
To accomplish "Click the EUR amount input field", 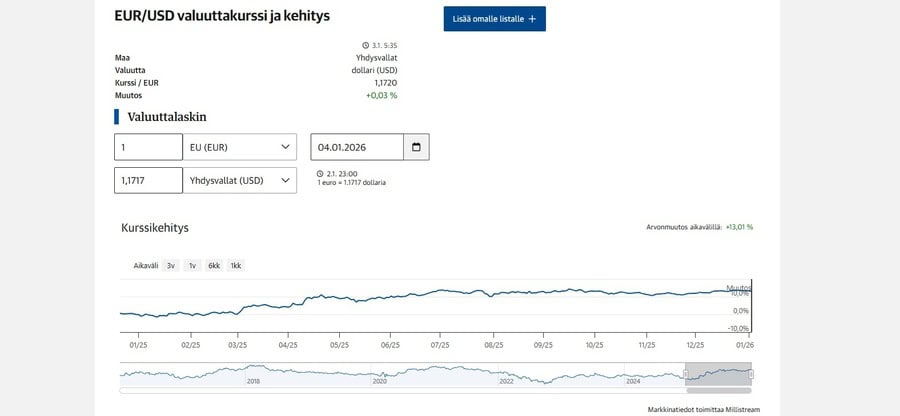I will pos(149,148).
